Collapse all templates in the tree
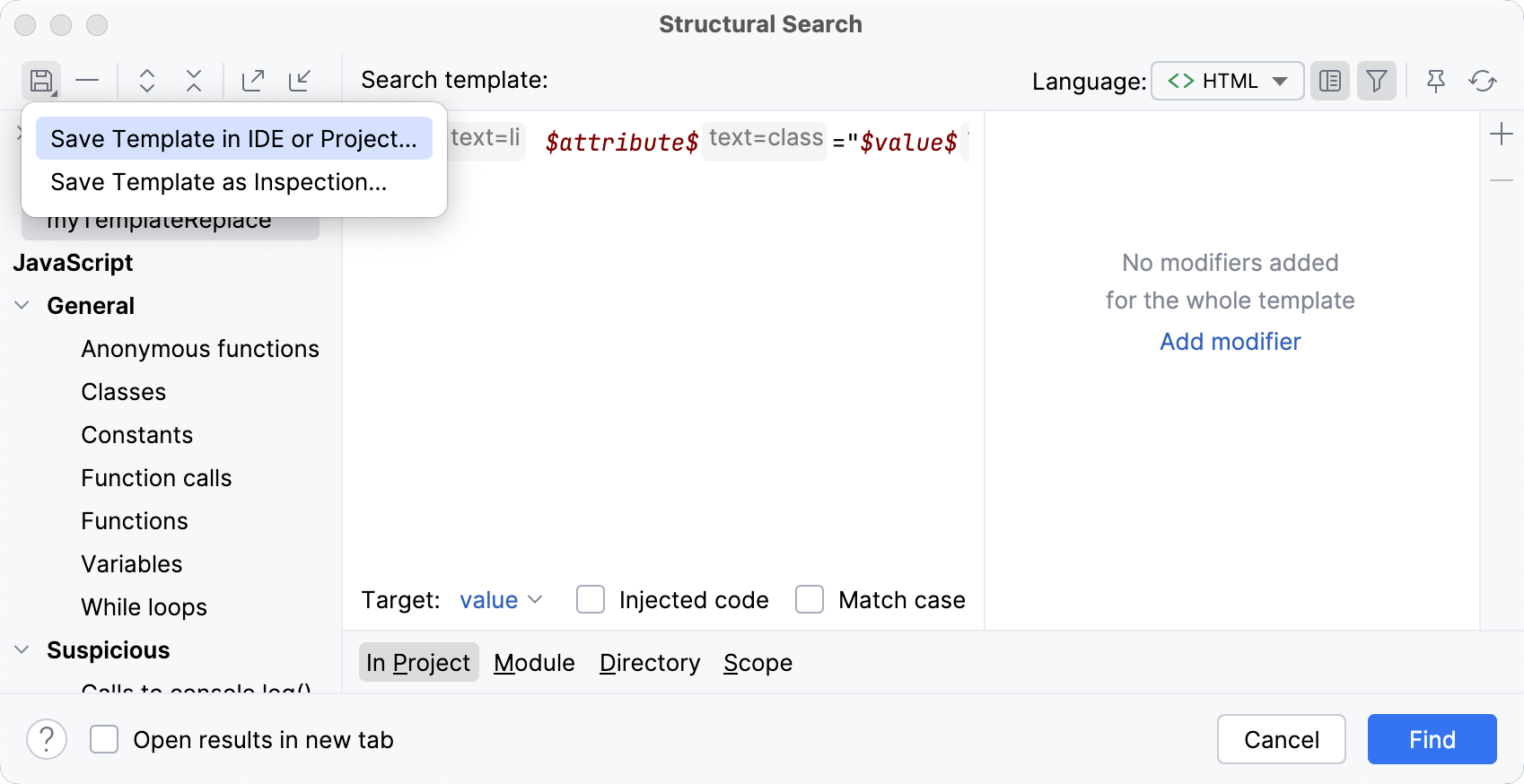Viewport: 1524px width, 784px height. [x=194, y=81]
